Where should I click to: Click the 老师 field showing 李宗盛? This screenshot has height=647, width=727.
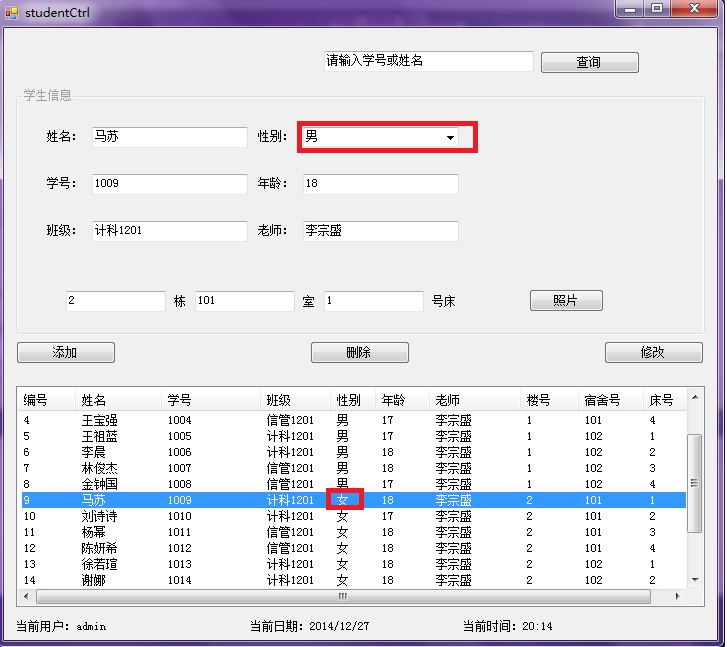pyautogui.click(x=380, y=231)
